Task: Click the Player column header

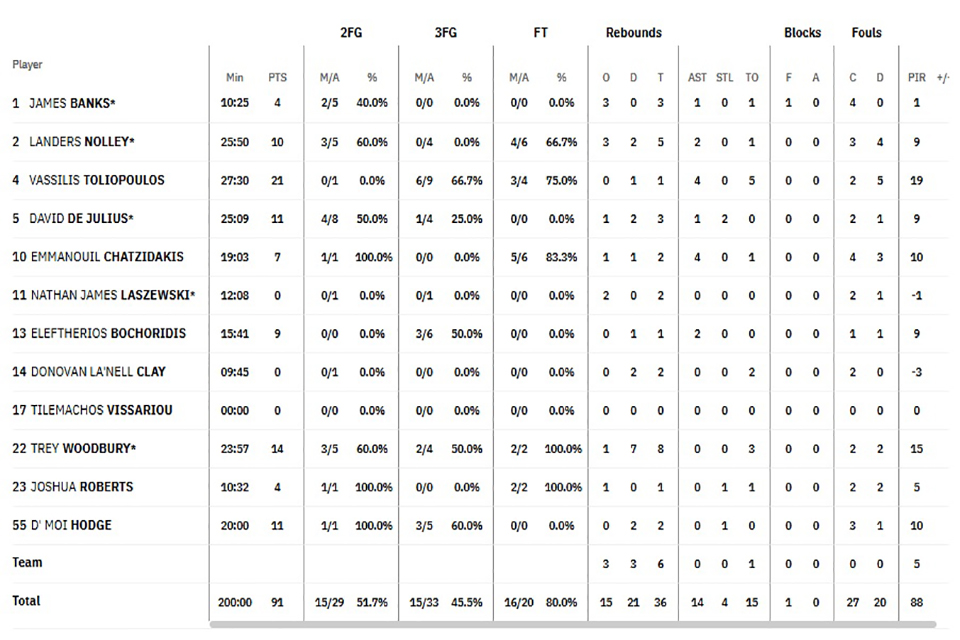Action: coord(28,64)
